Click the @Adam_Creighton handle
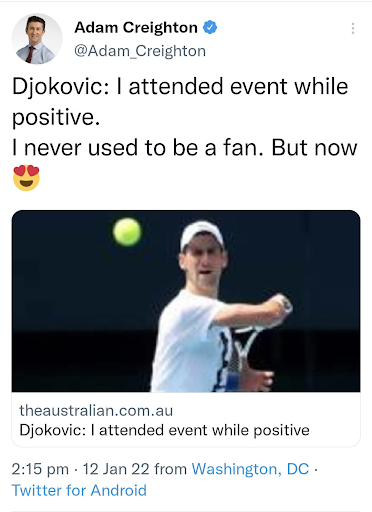Viewport: 372px width, 512px height. (x=140, y=51)
